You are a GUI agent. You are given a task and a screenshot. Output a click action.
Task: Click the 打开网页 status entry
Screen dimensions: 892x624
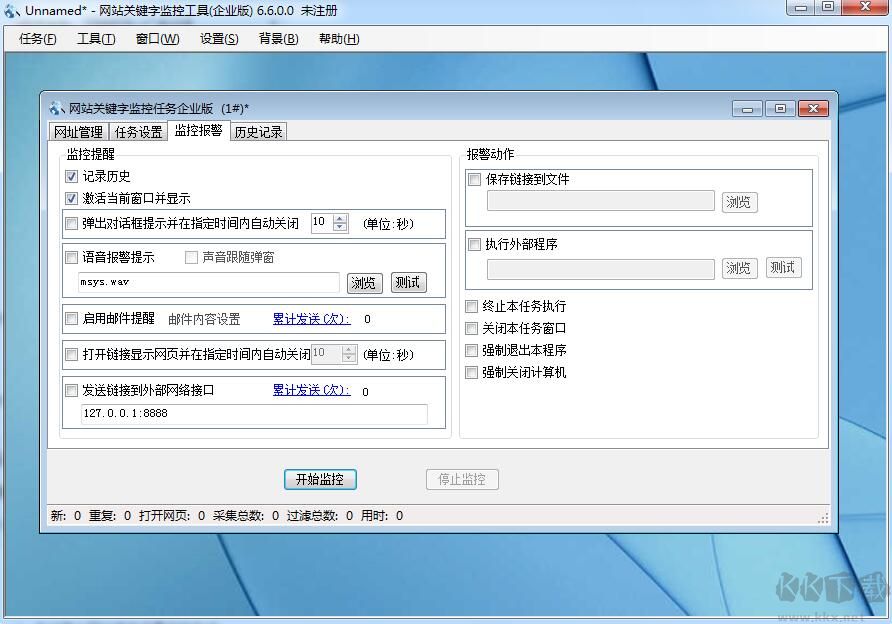[172, 516]
